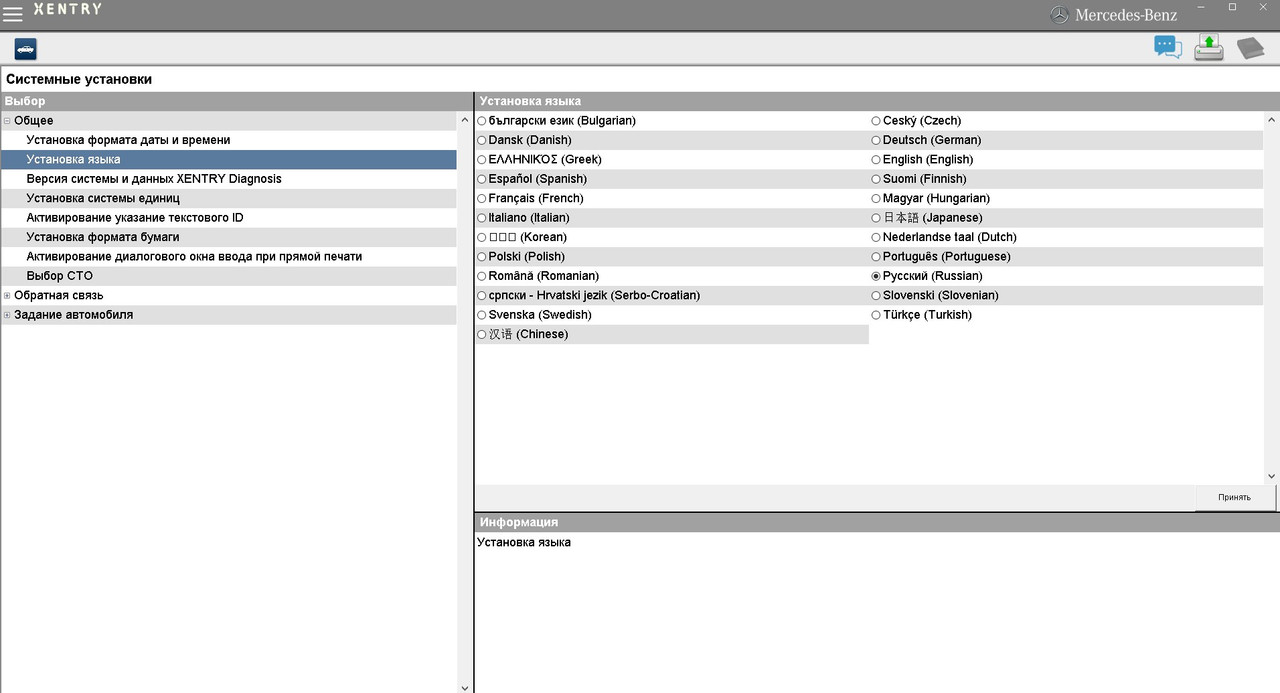The width and height of the screenshot is (1280, 693).
Task: Select Italiano (Italian) radio button
Action: pyautogui.click(x=482, y=218)
